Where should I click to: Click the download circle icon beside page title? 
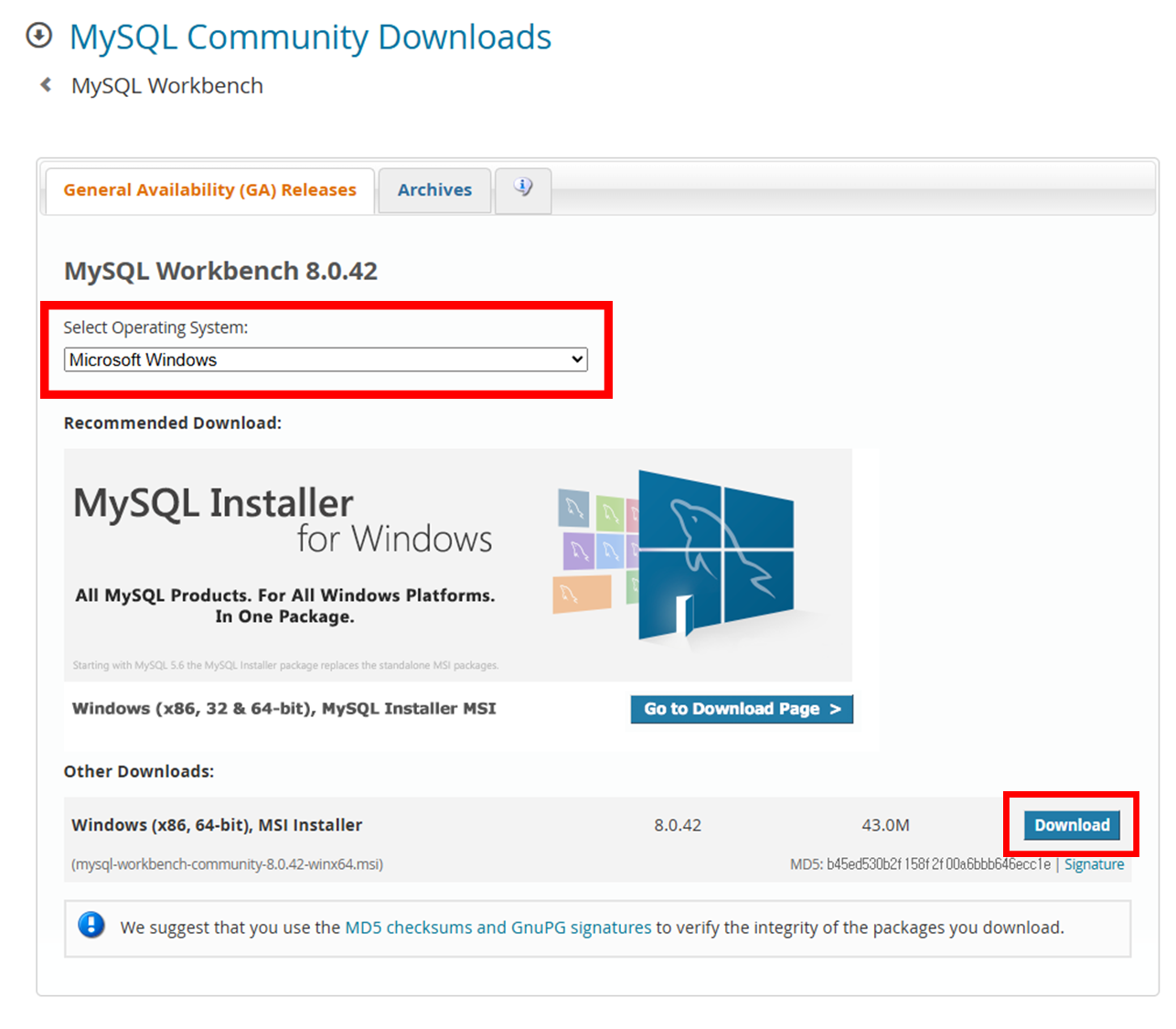click(x=39, y=36)
